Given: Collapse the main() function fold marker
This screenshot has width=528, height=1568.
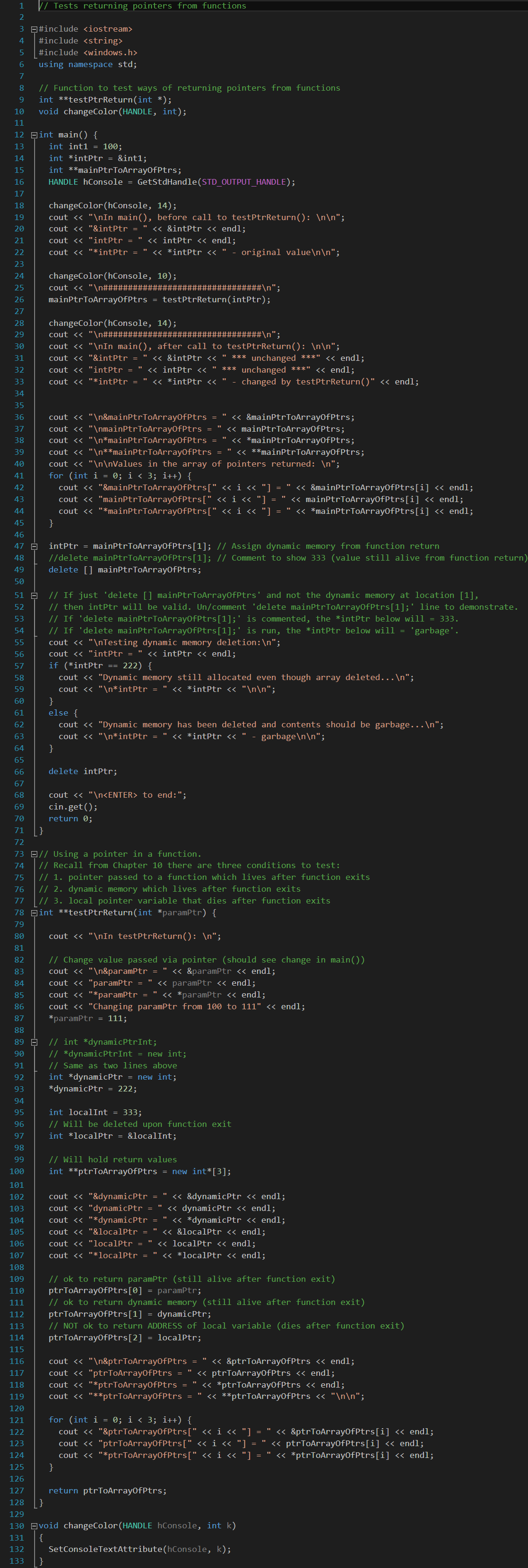Looking at the screenshot, I should pyautogui.click(x=34, y=135).
